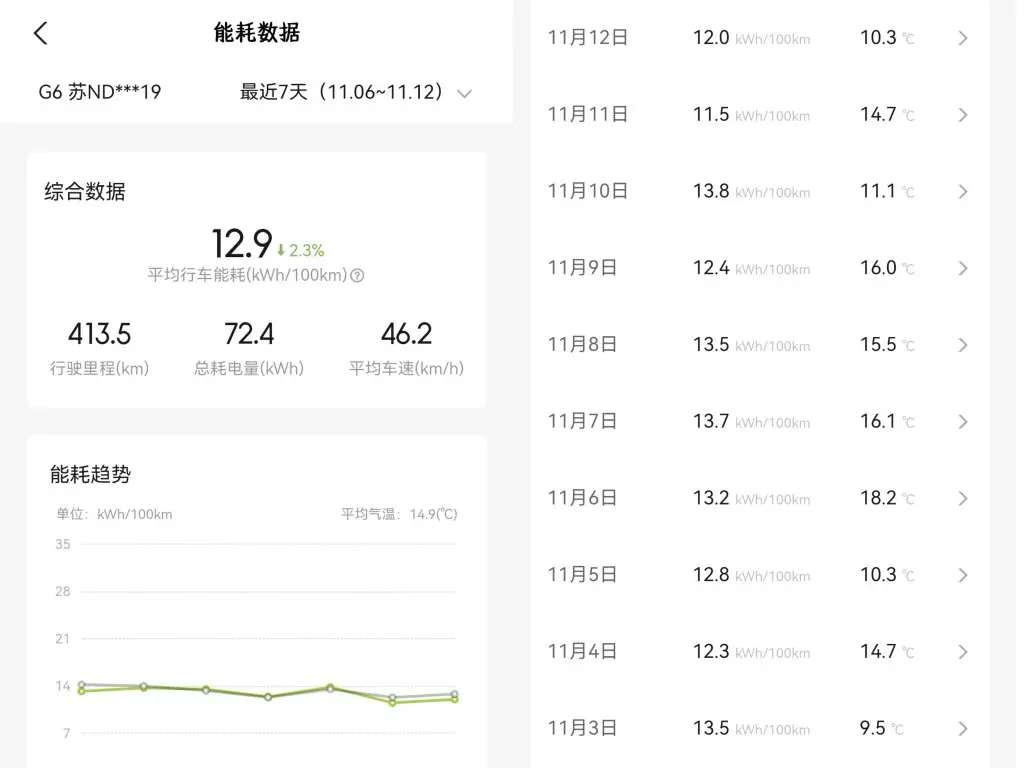This screenshot has width=1024, height=768.
Task: Open details arrow for 11月9日
Action: coord(963,268)
